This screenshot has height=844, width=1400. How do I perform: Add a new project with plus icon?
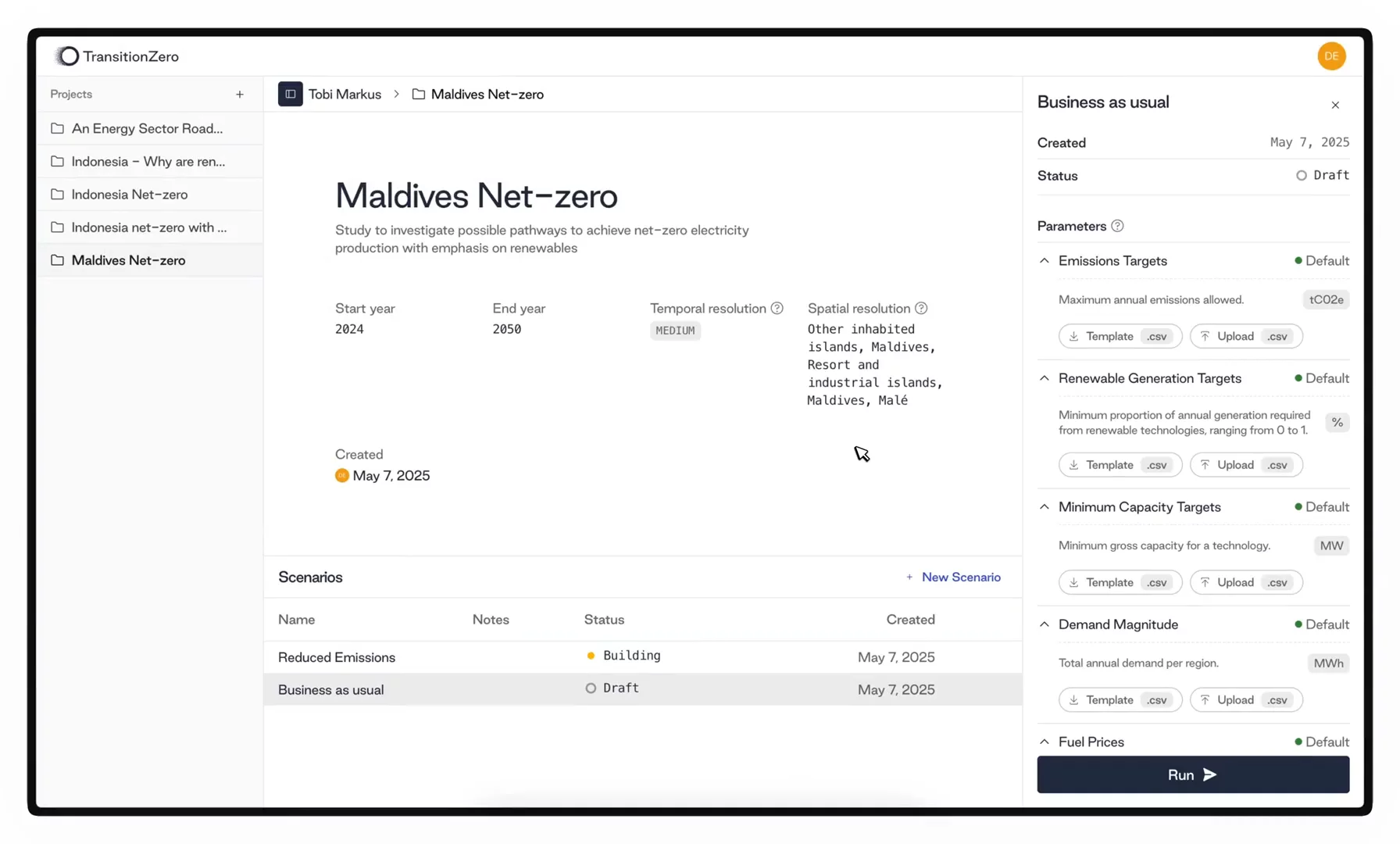240,95
